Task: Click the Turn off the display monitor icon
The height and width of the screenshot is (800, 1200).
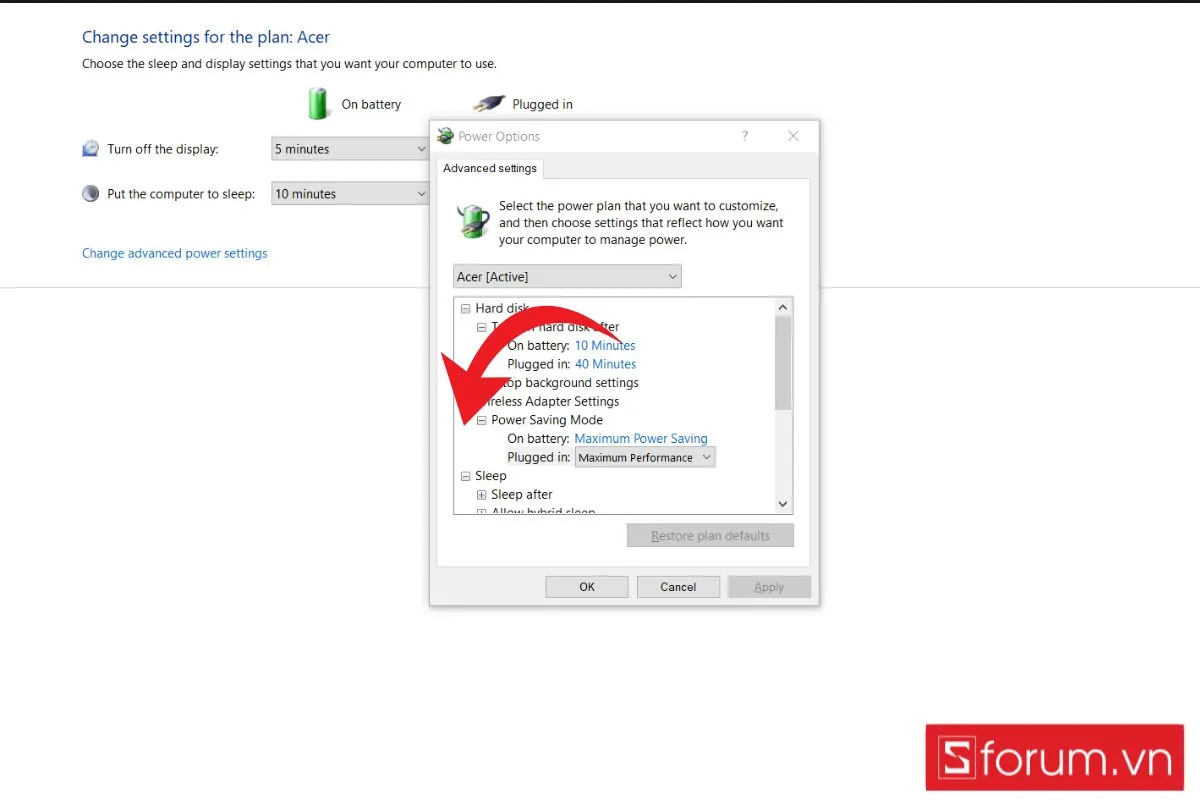Action: tap(91, 149)
